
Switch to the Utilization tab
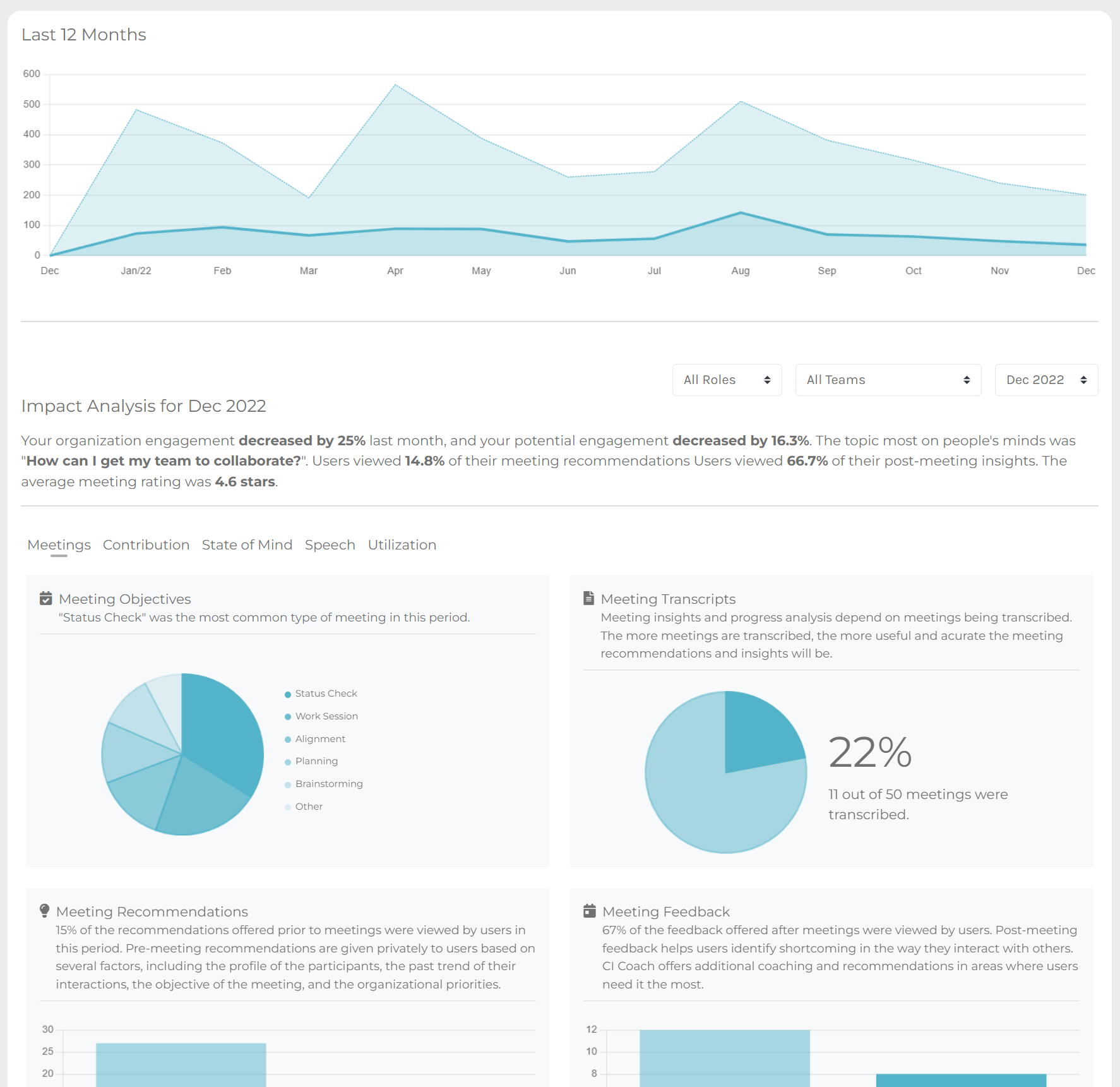click(402, 544)
